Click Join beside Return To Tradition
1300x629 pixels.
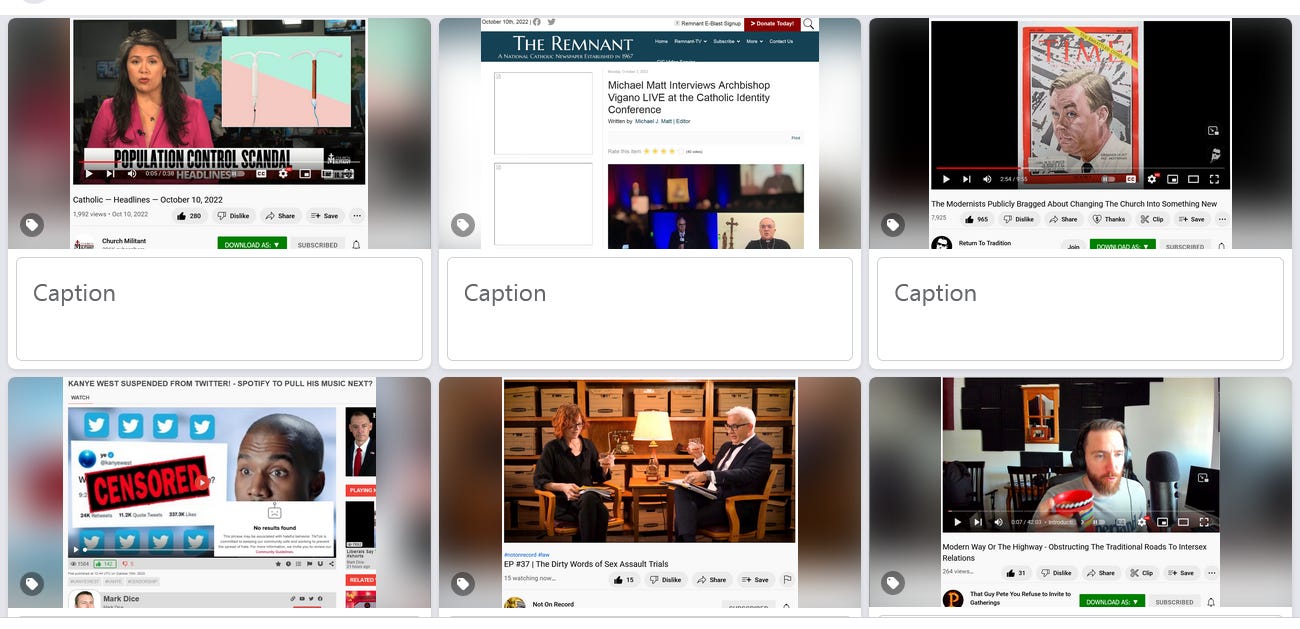tap(1073, 246)
